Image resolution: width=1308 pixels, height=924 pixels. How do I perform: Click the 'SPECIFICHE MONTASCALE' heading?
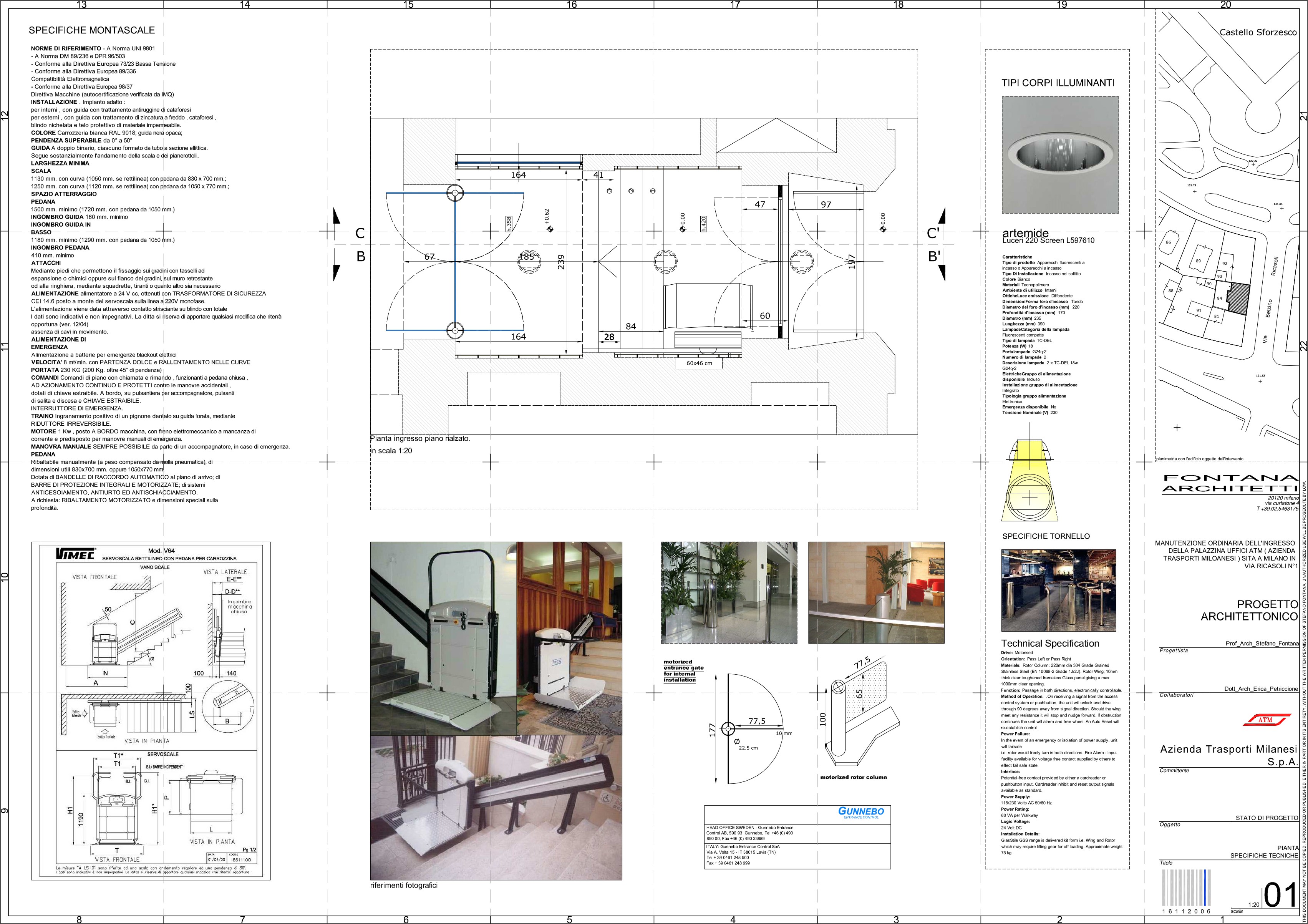click(92, 30)
